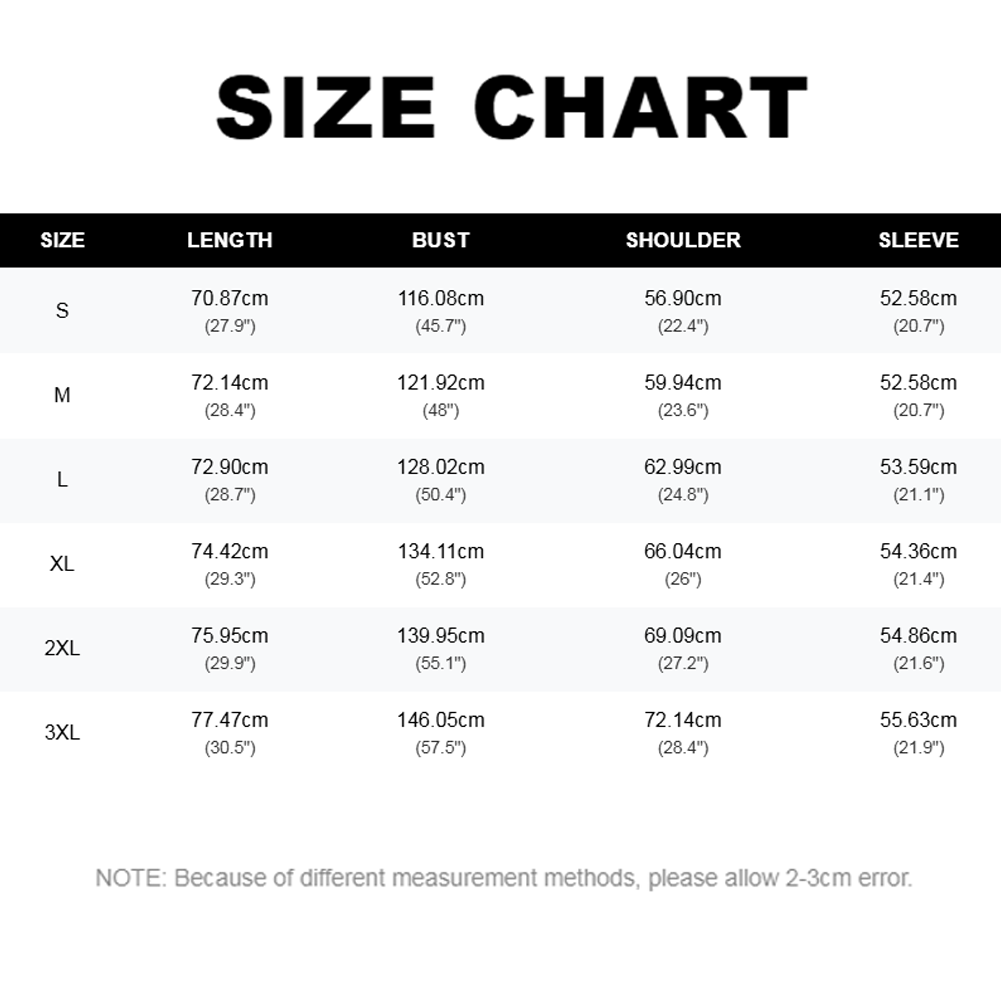
Task: Select the 121.92cm bust value
Action: pyautogui.click(x=440, y=382)
